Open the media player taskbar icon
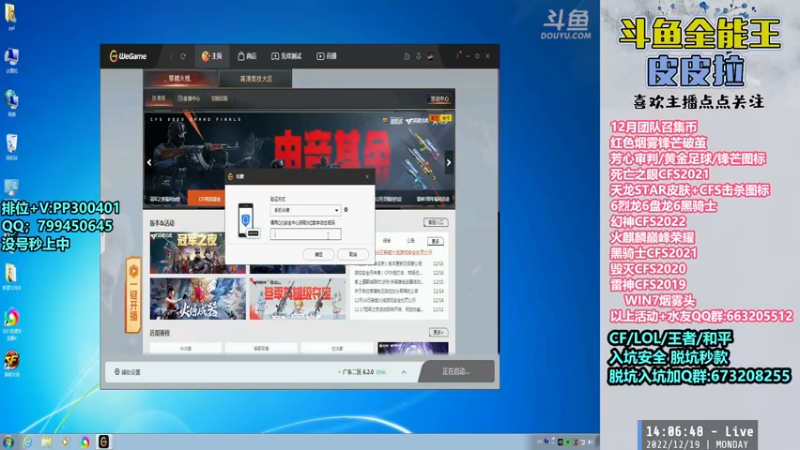Image resolution: width=800 pixels, height=450 pixels. tap(65, 442)
